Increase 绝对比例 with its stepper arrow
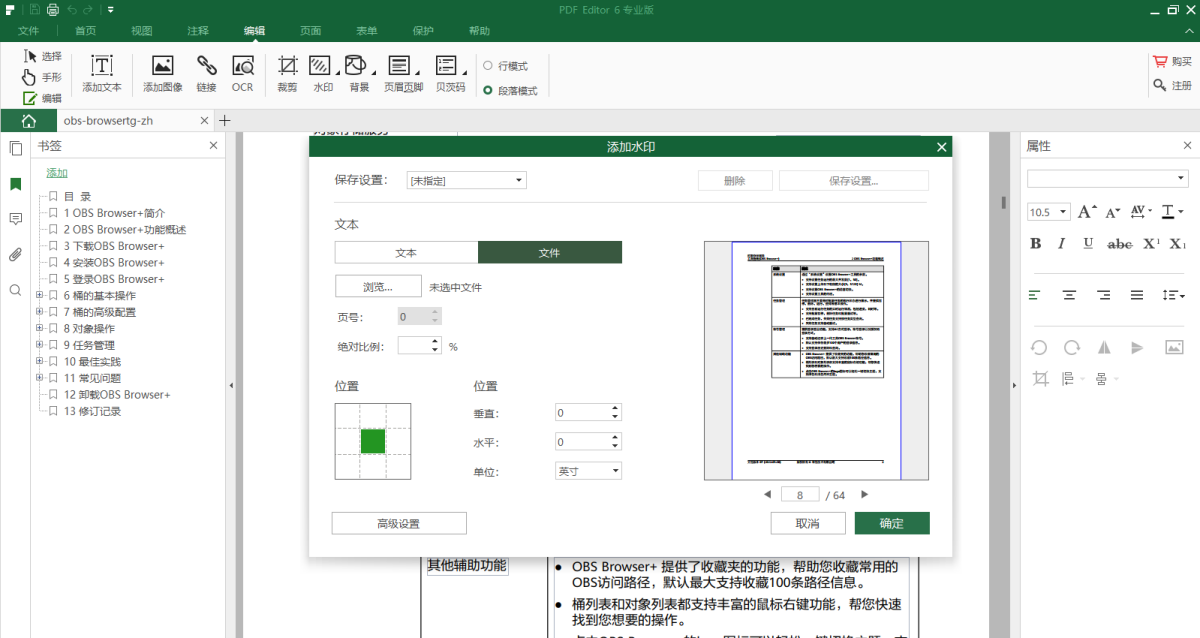Screen dimensions: 1200x638 [437, 340]
